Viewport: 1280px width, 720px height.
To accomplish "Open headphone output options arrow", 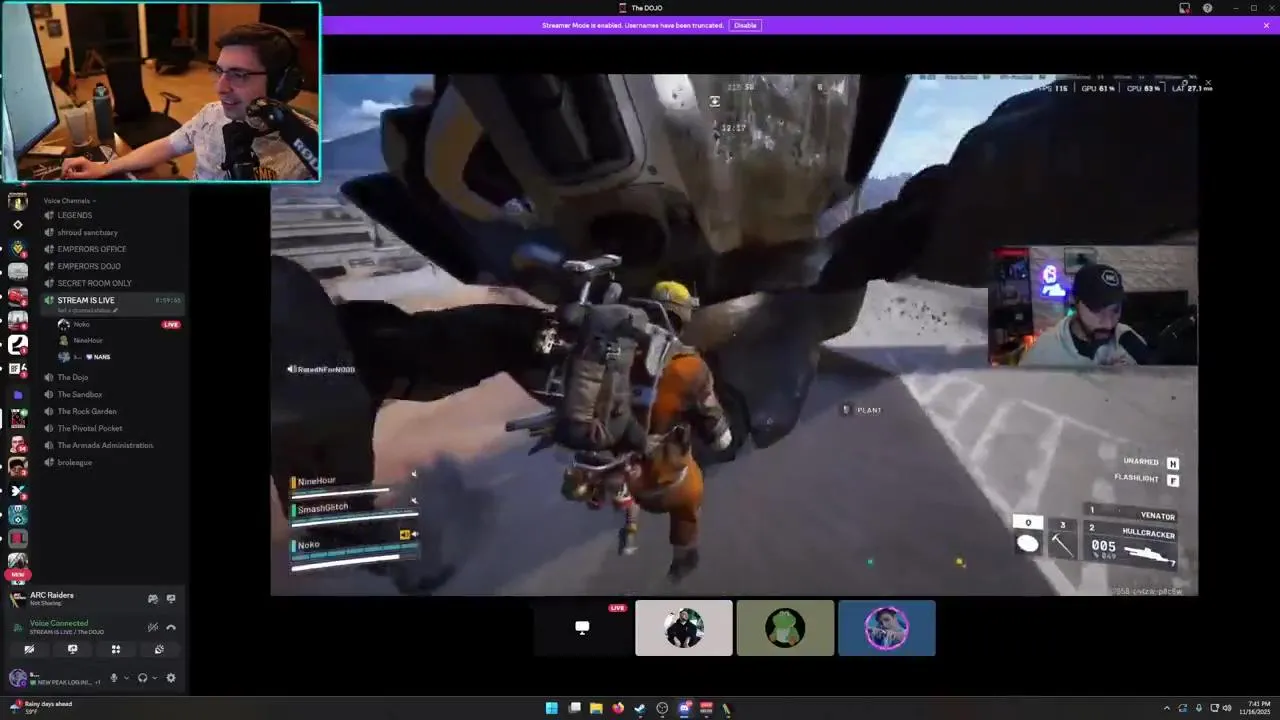I will (155, 677).
